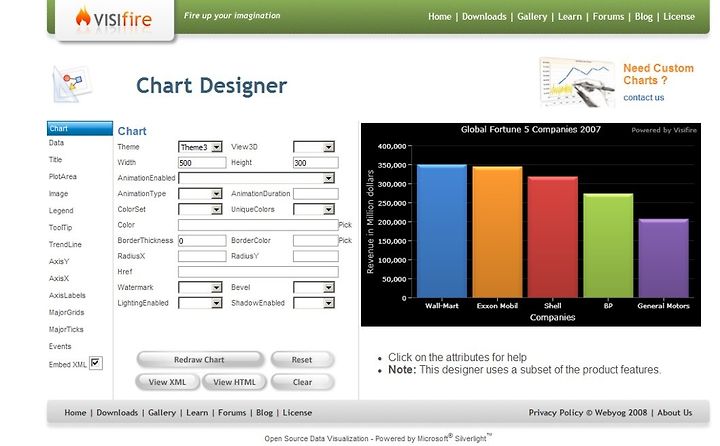Open Gallery in top navigation
Viewport: 720px width, 446px height.
click(x=532, y=17)
